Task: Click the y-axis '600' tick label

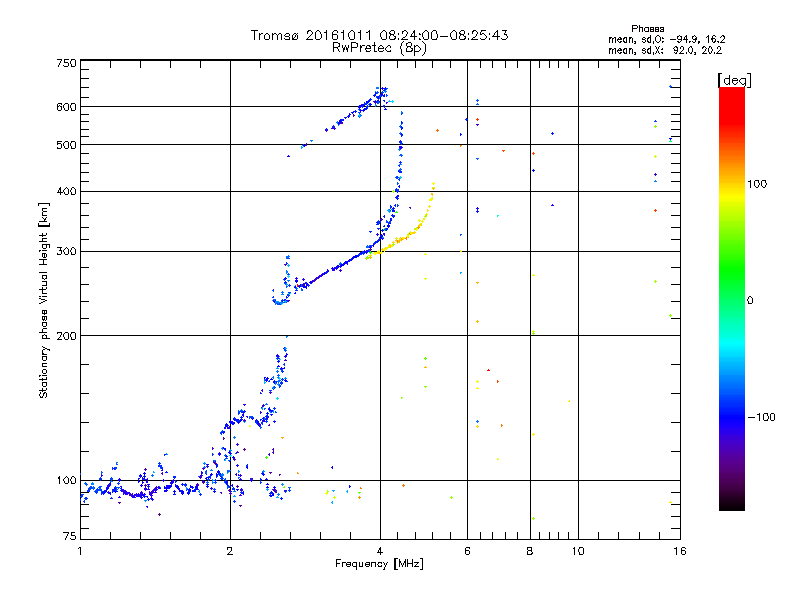Action: pyautogui.click(x=66, y=107)
